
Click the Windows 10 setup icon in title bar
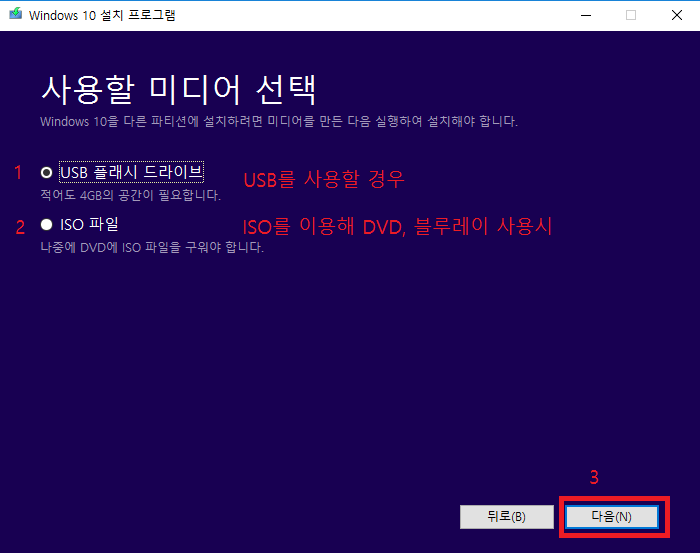pos(16,14)
